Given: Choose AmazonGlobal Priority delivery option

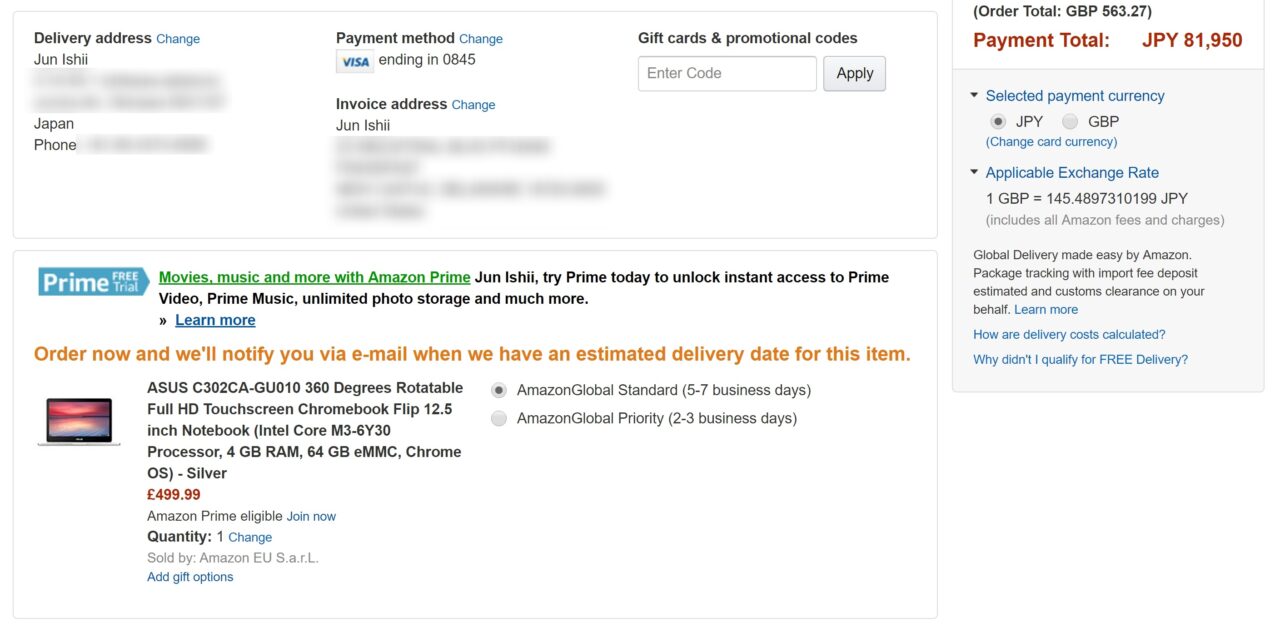Looking at the screenshot, I should pyautogui.click(x=499, y=418).
